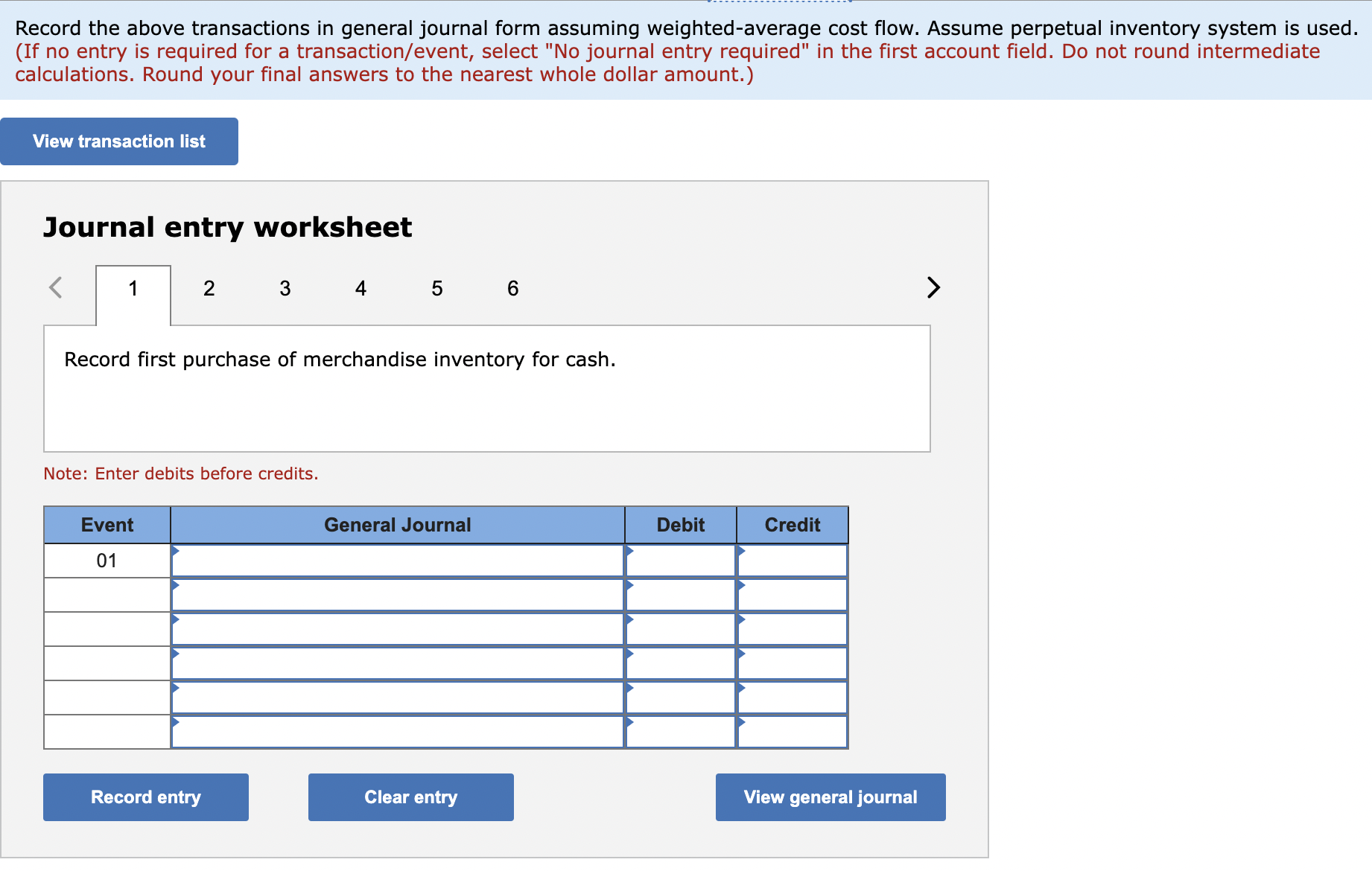Click the first row Debit amount field
The image size is (1372, 871).
tap(679, 561)
